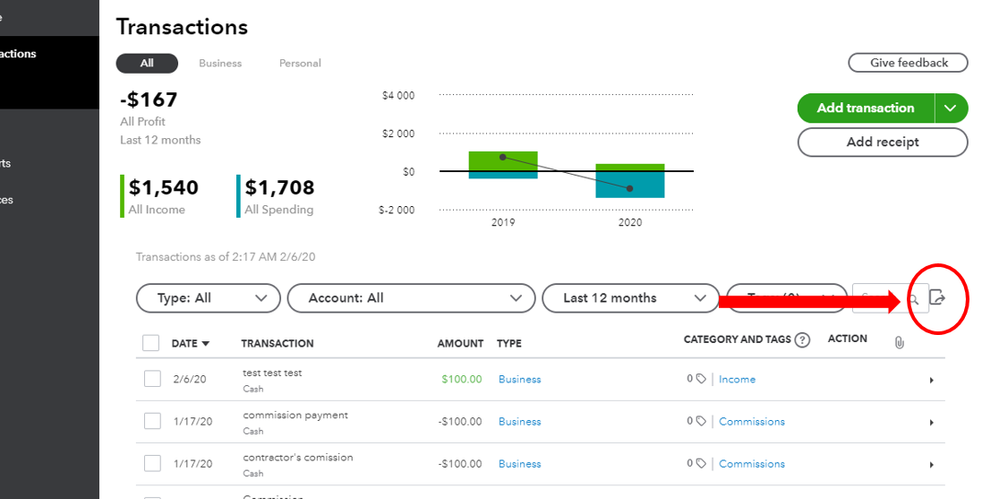Select the commission payment row checkbox
Viewport: 999px width, 499px height.
(152, 421)
